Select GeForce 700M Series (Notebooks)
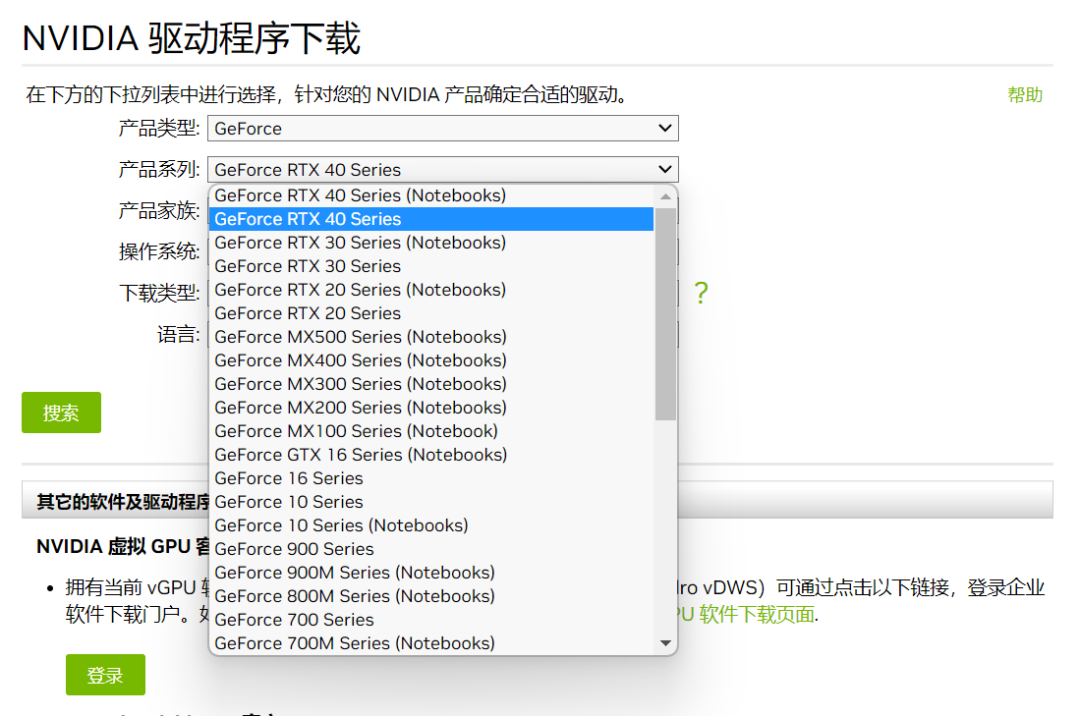The image size is (1080, 716). tap(431, 643)
